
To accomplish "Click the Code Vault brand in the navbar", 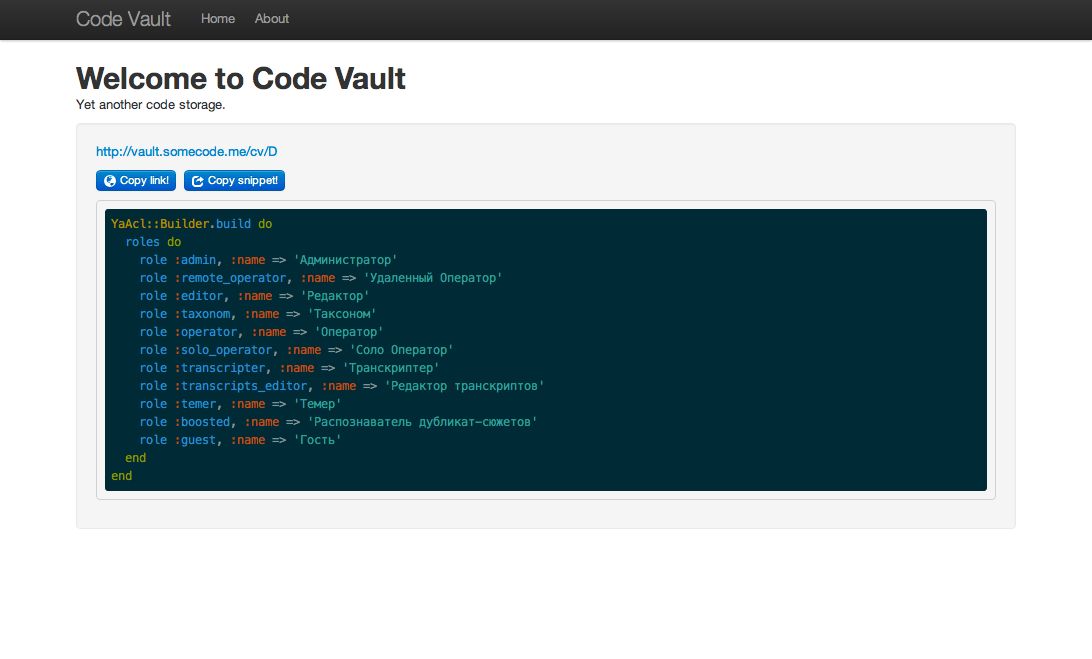I will pyautogui.click(x=122, y=18).
